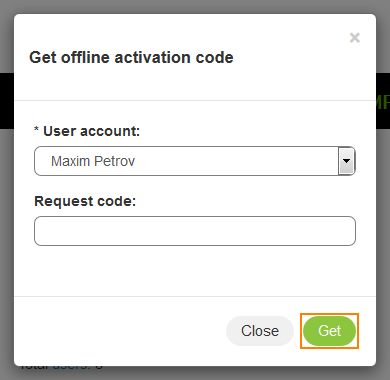Click the Get offline activation code title

(131, 57)
